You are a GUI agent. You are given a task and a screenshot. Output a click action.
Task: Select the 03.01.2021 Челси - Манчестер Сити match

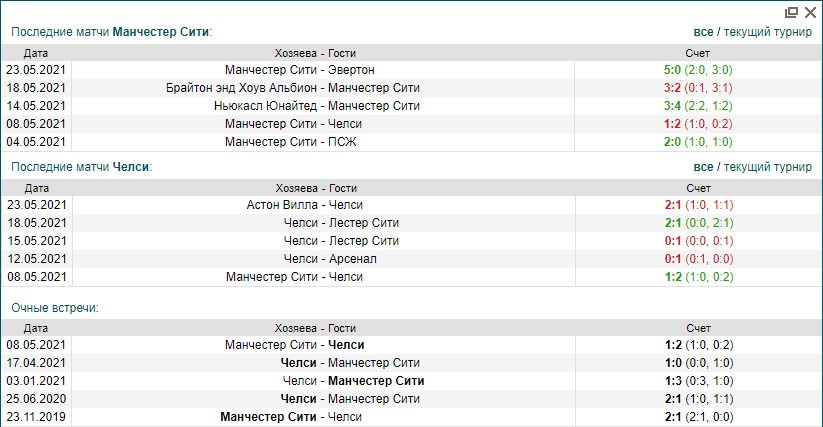pos(353,381)
